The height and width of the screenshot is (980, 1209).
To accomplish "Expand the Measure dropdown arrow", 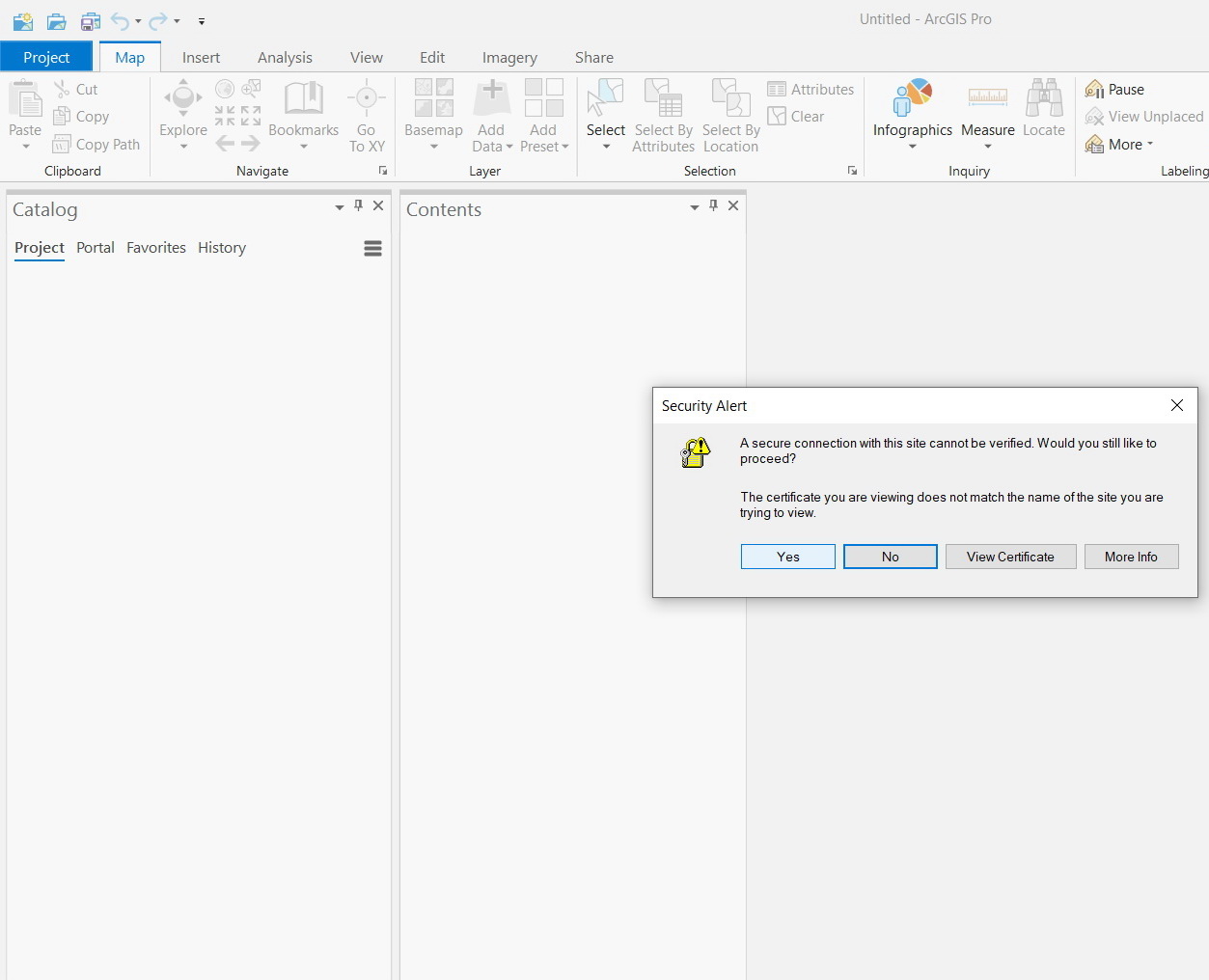I will pyautogui.click(x=988, y=148).
